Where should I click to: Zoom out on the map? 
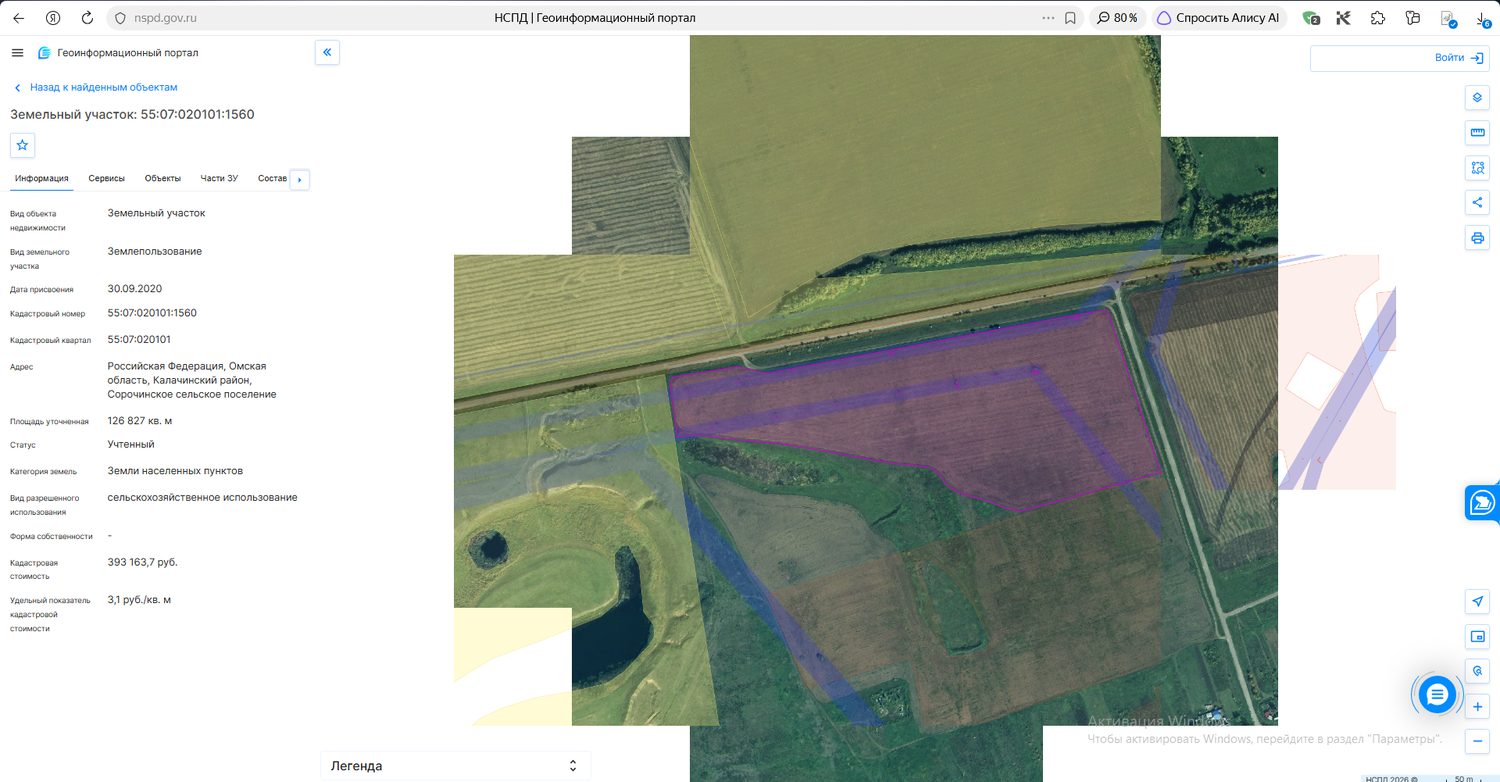tap(1477, 742)
